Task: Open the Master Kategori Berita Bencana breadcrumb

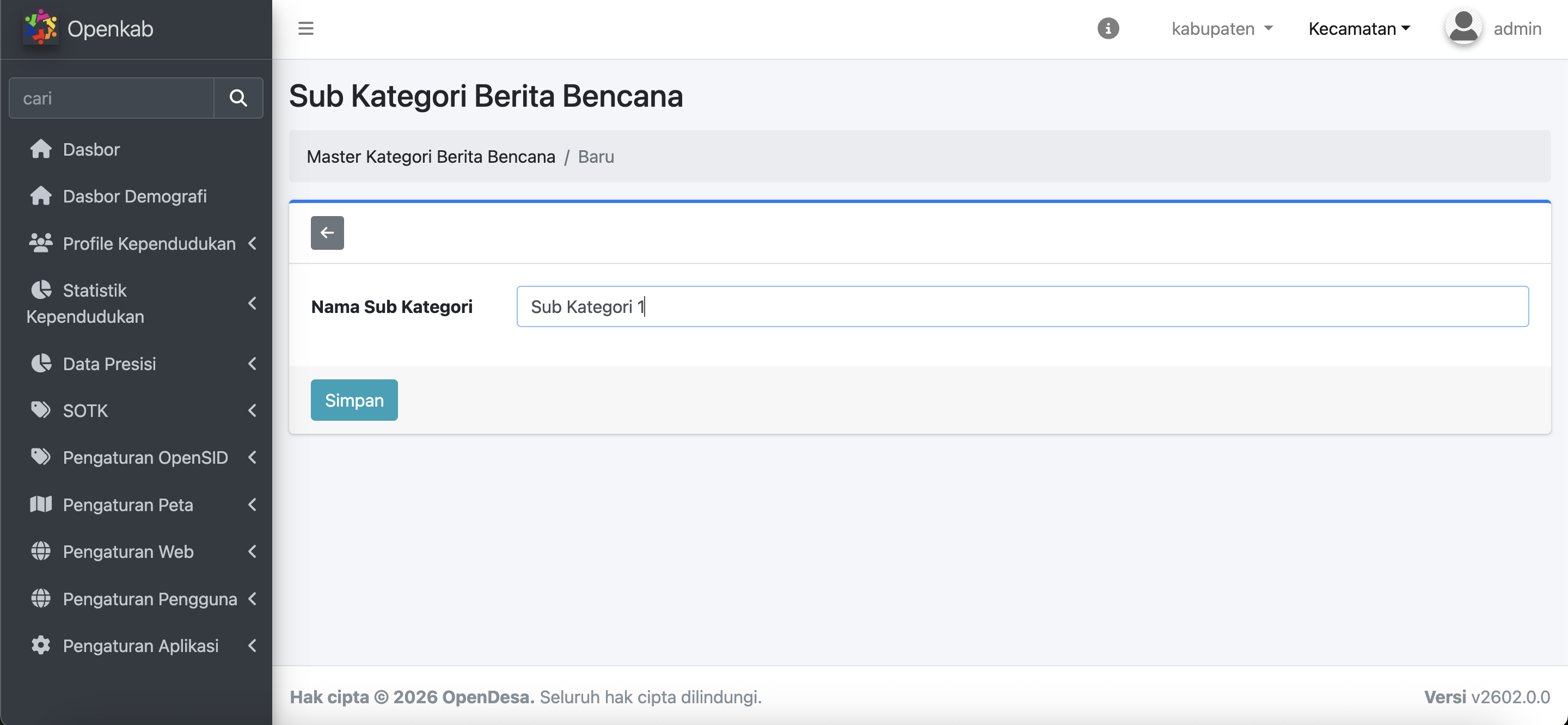Action: tap(430, 156)
